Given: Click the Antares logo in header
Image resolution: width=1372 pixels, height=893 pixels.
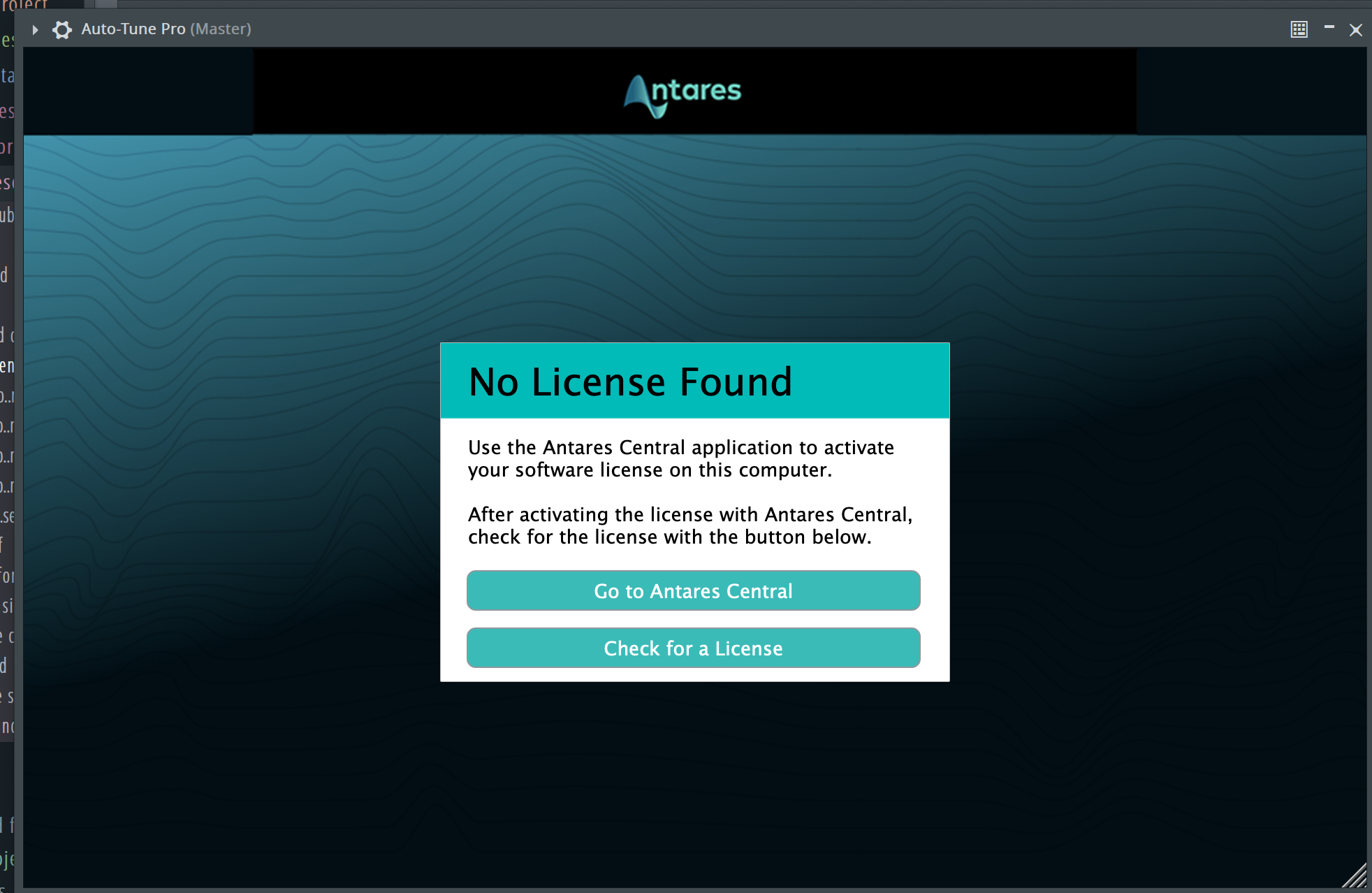Looking at the screenshot, I should [x=682, y=94].
